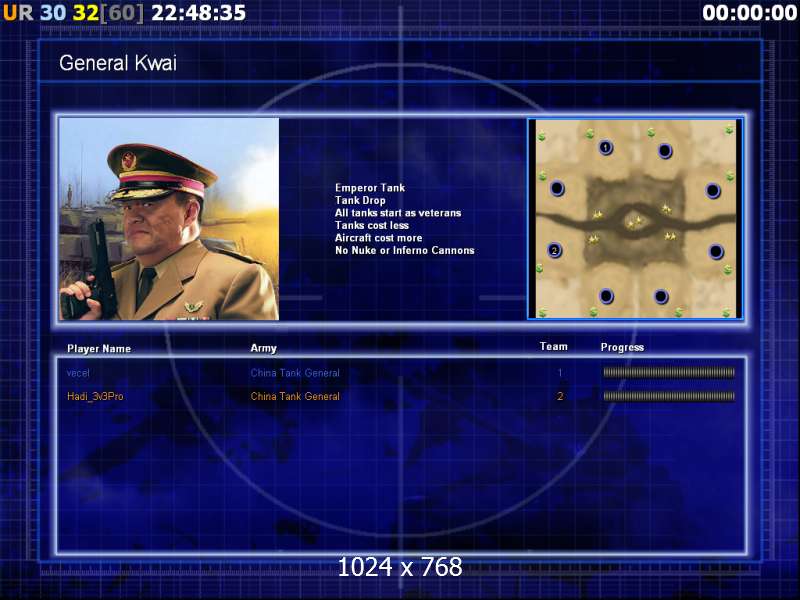The width and height of the screenshot is (800, 600).
Task: Click 'All tanks start as veterans' text
Action: click(x=398, y=213)
